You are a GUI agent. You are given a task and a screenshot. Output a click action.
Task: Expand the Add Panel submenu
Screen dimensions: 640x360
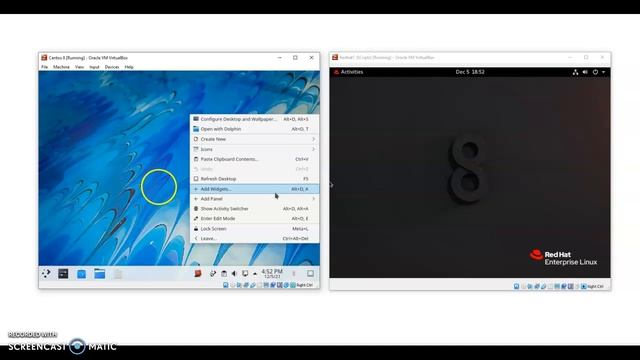(254, 199)
